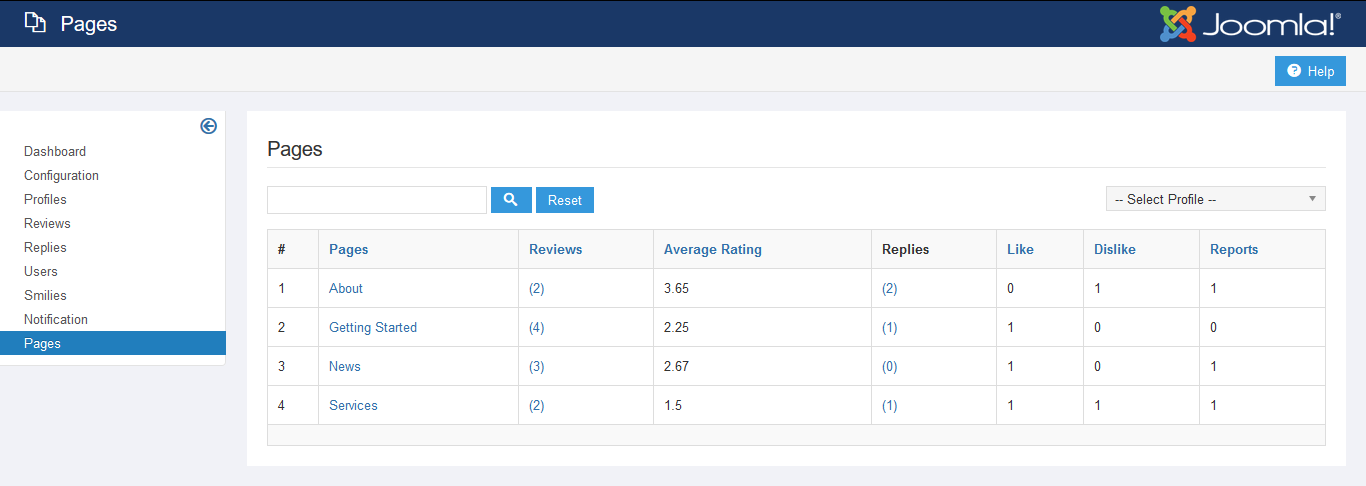Sort by the Reports column header
This screenshot has width=1366, height=486.
coord(1233,250)
